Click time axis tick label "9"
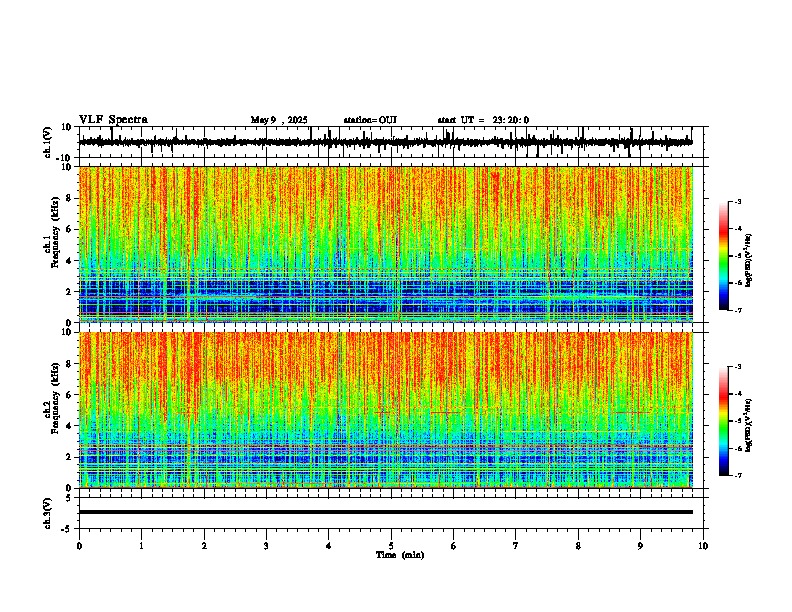 coord(640,546)
